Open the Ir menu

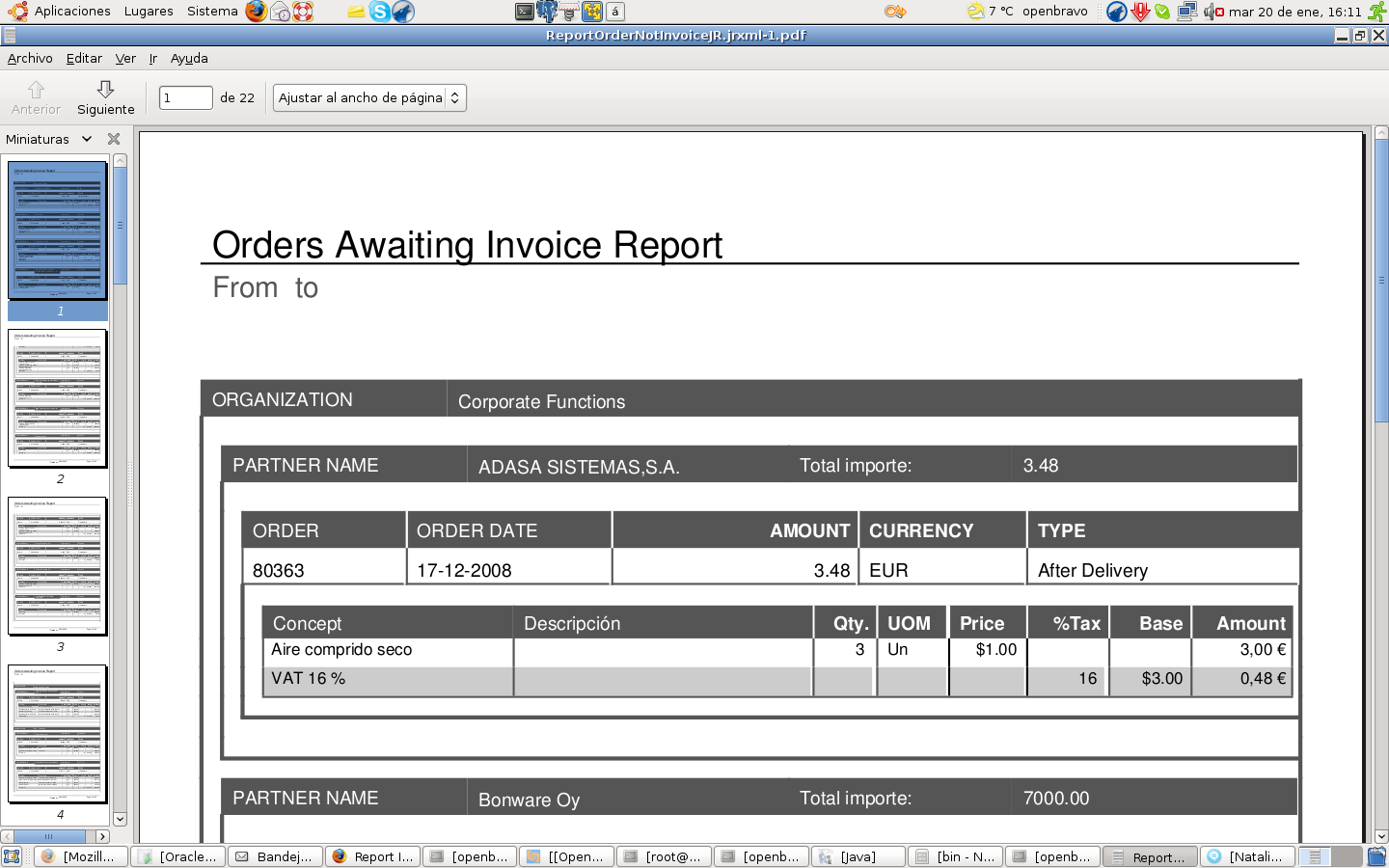[x=152, y=58]
